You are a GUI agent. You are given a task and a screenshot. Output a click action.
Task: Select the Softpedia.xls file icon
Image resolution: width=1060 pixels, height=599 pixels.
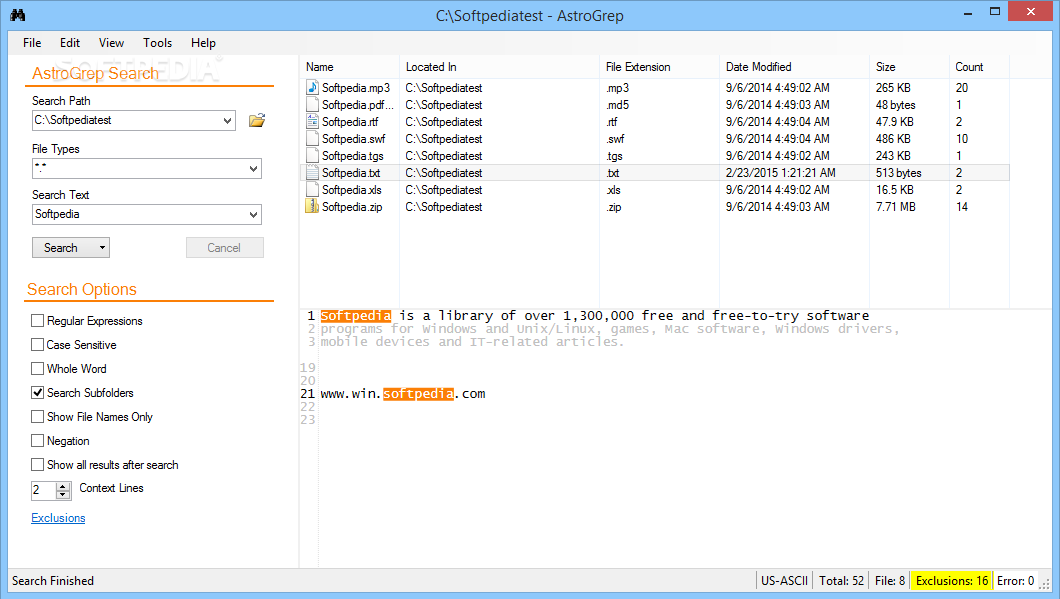pos(312,189)
